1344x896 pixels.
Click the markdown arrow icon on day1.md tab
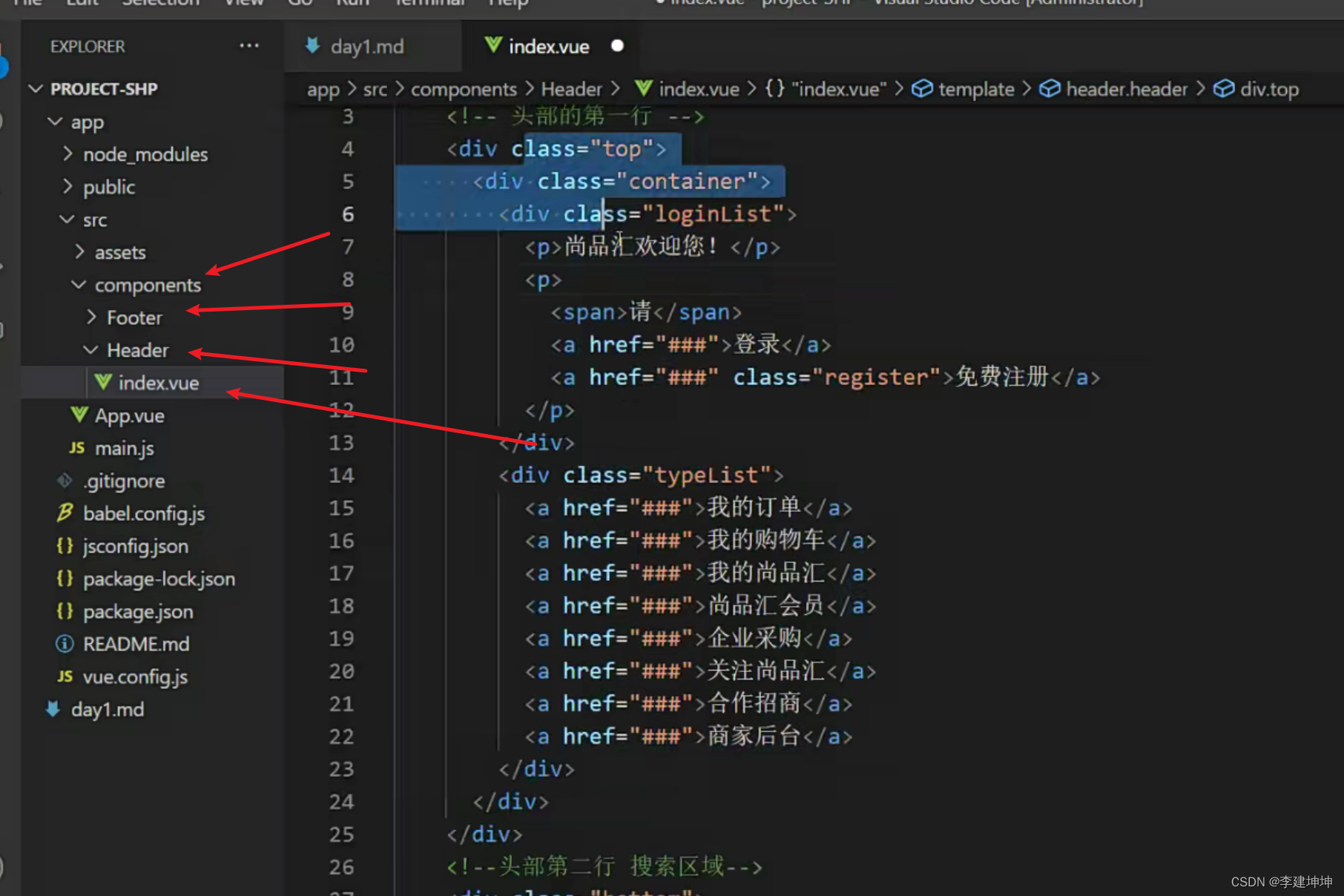(x=313, y=46)
